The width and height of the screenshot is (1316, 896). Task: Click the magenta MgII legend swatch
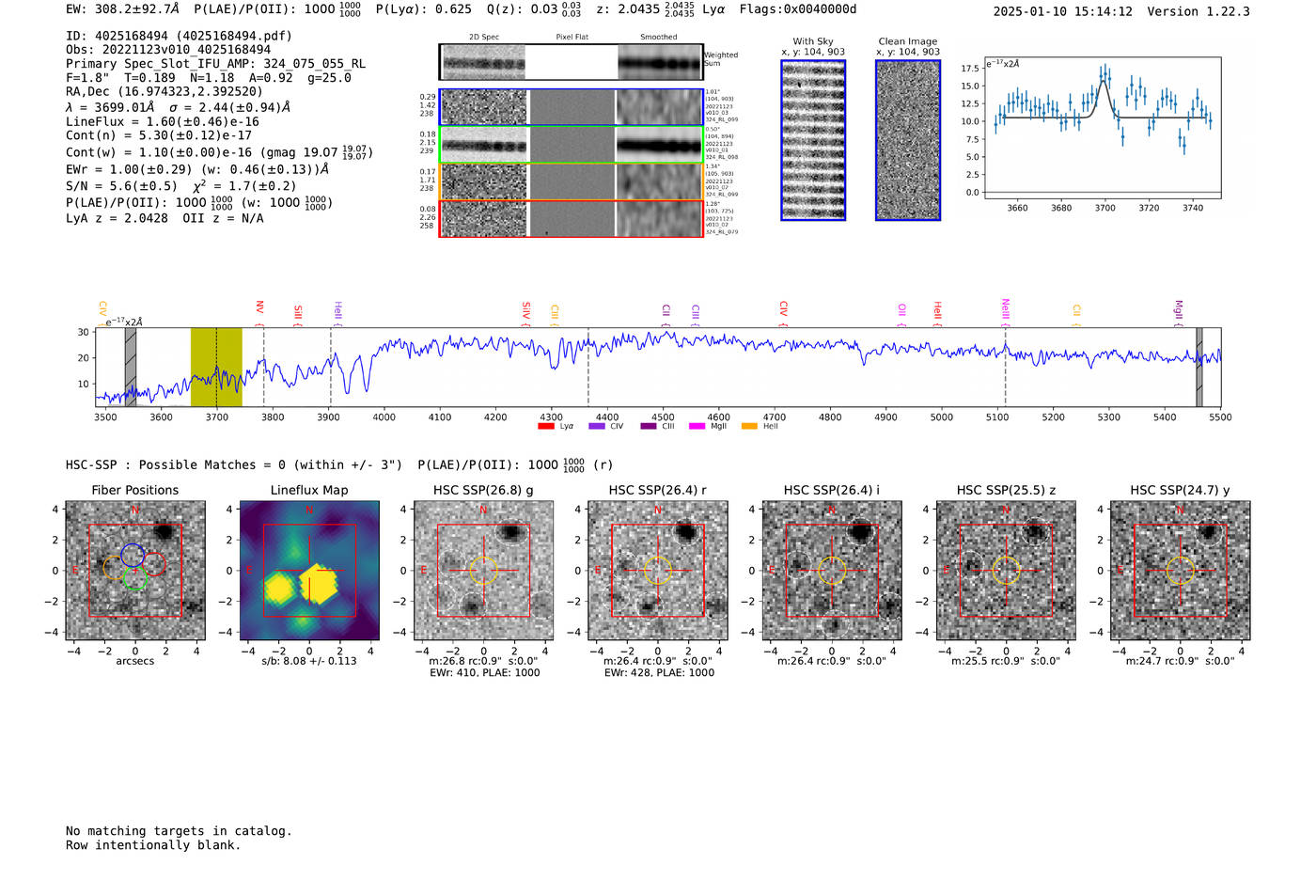click(697, 427)
